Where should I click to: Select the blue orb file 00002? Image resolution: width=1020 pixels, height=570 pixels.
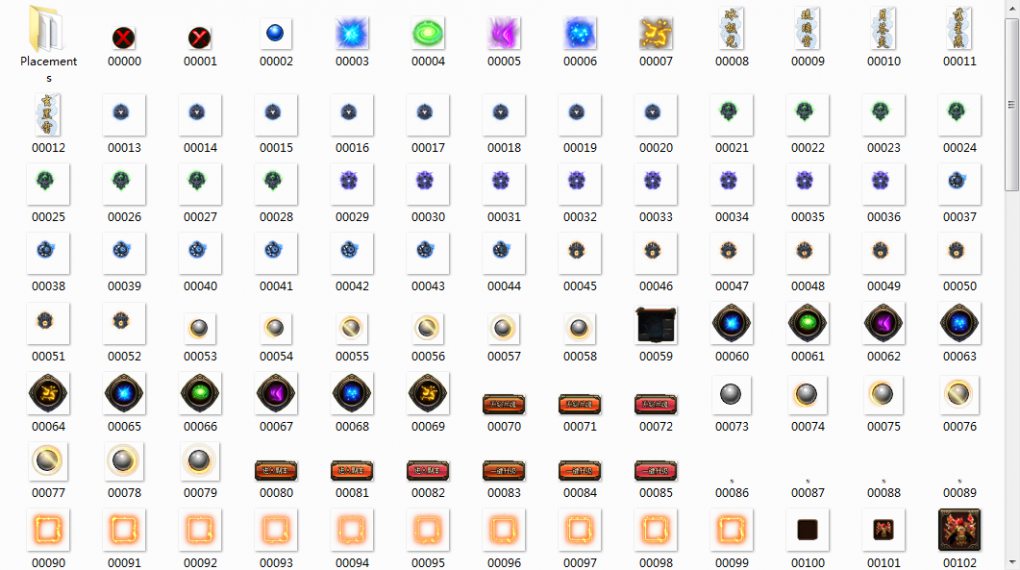pyautogui.click(x=276, y=34)
